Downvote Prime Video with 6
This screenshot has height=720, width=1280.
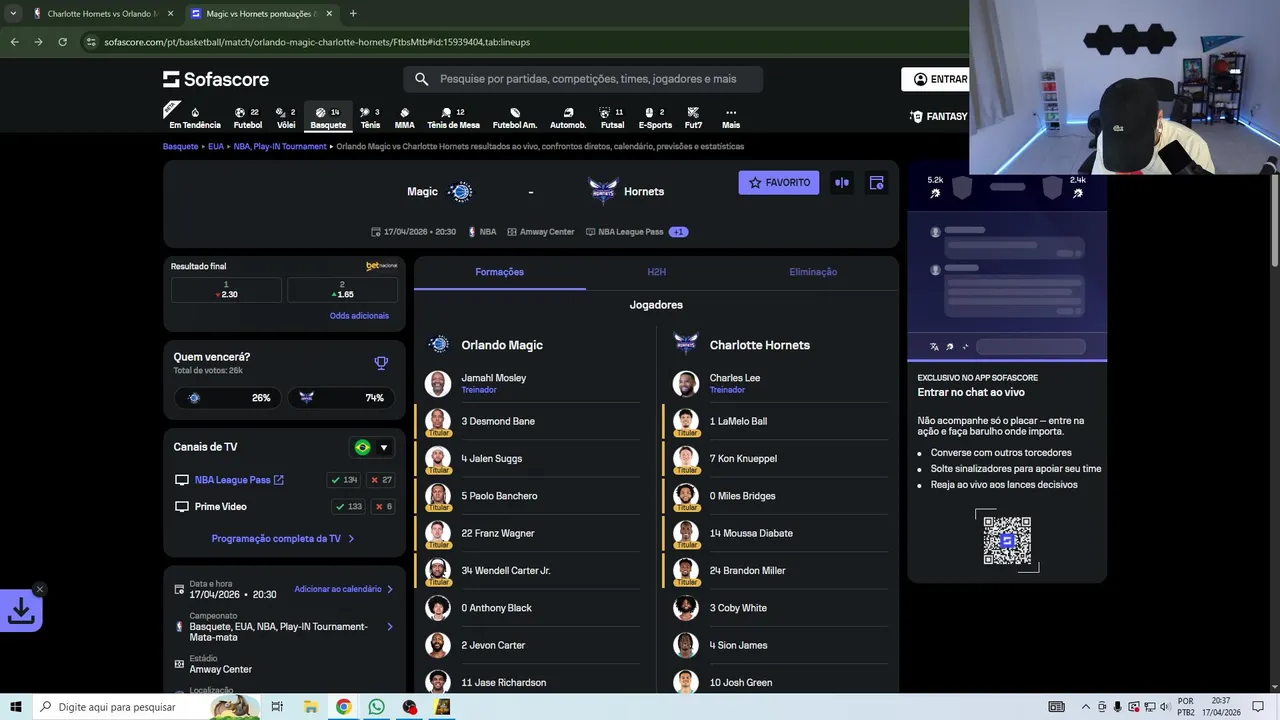(383, 507)
